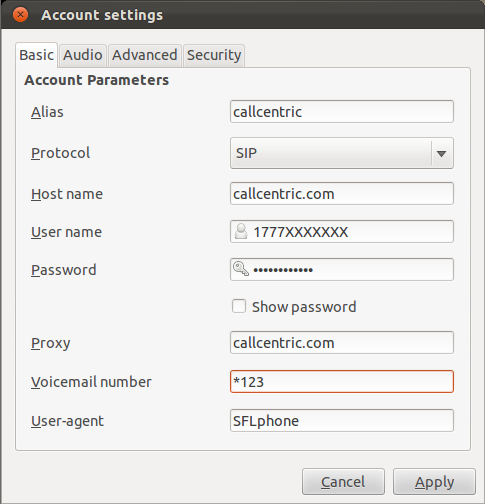Open the Protocol dropdown arrow

point(441,153)
